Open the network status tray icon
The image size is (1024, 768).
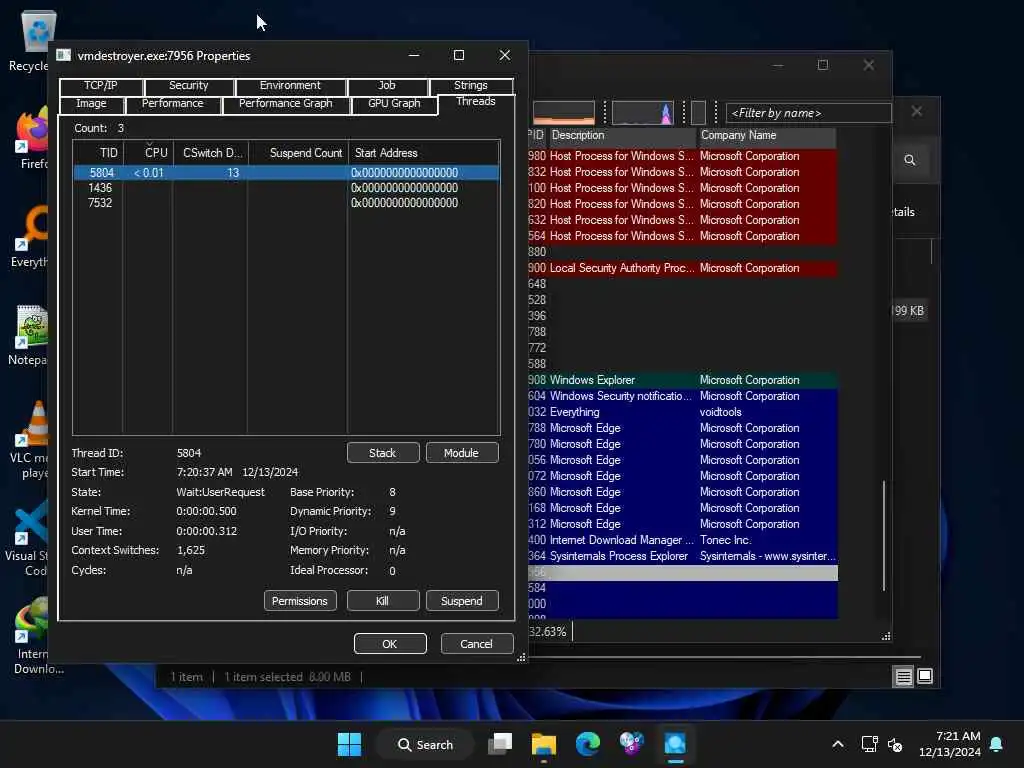click(x=869, y=744)
